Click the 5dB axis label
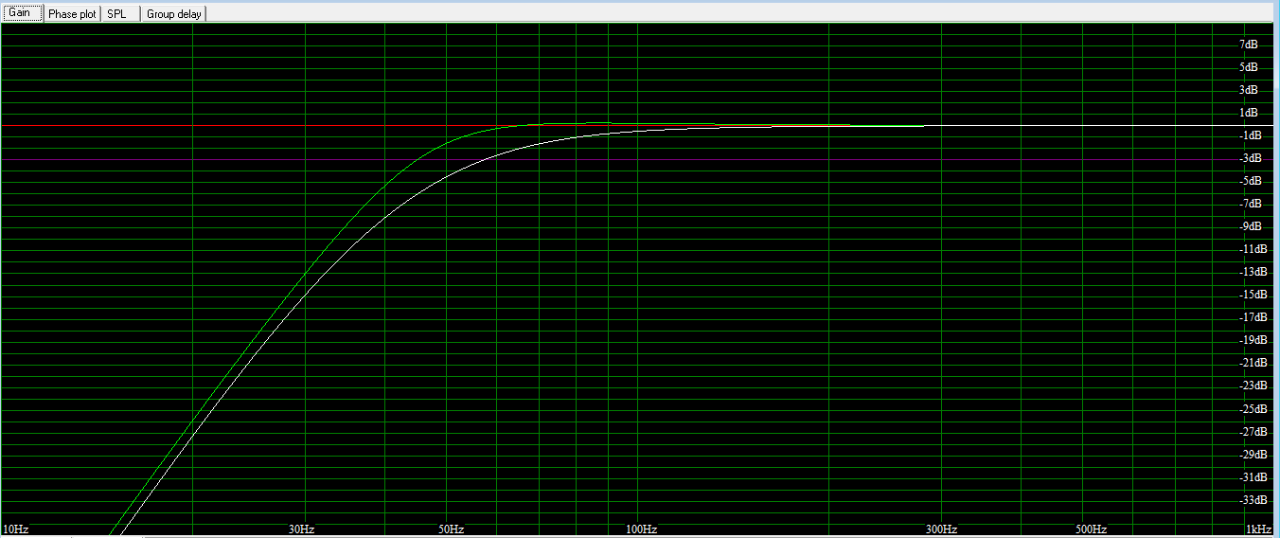This screenshot has height=538, width=1280. click(1249, 67)
